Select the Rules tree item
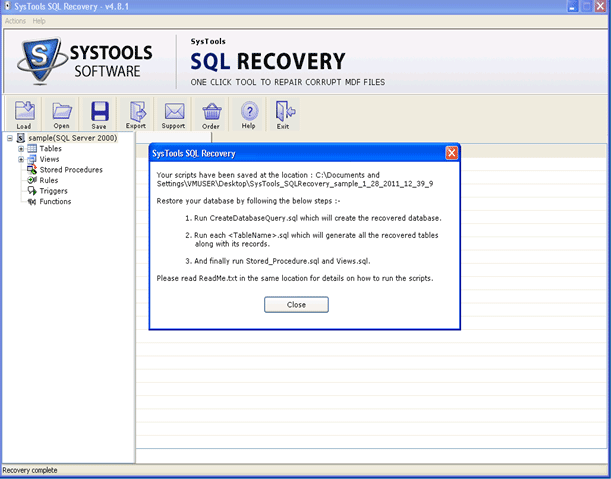 click(x=48, y=181)
